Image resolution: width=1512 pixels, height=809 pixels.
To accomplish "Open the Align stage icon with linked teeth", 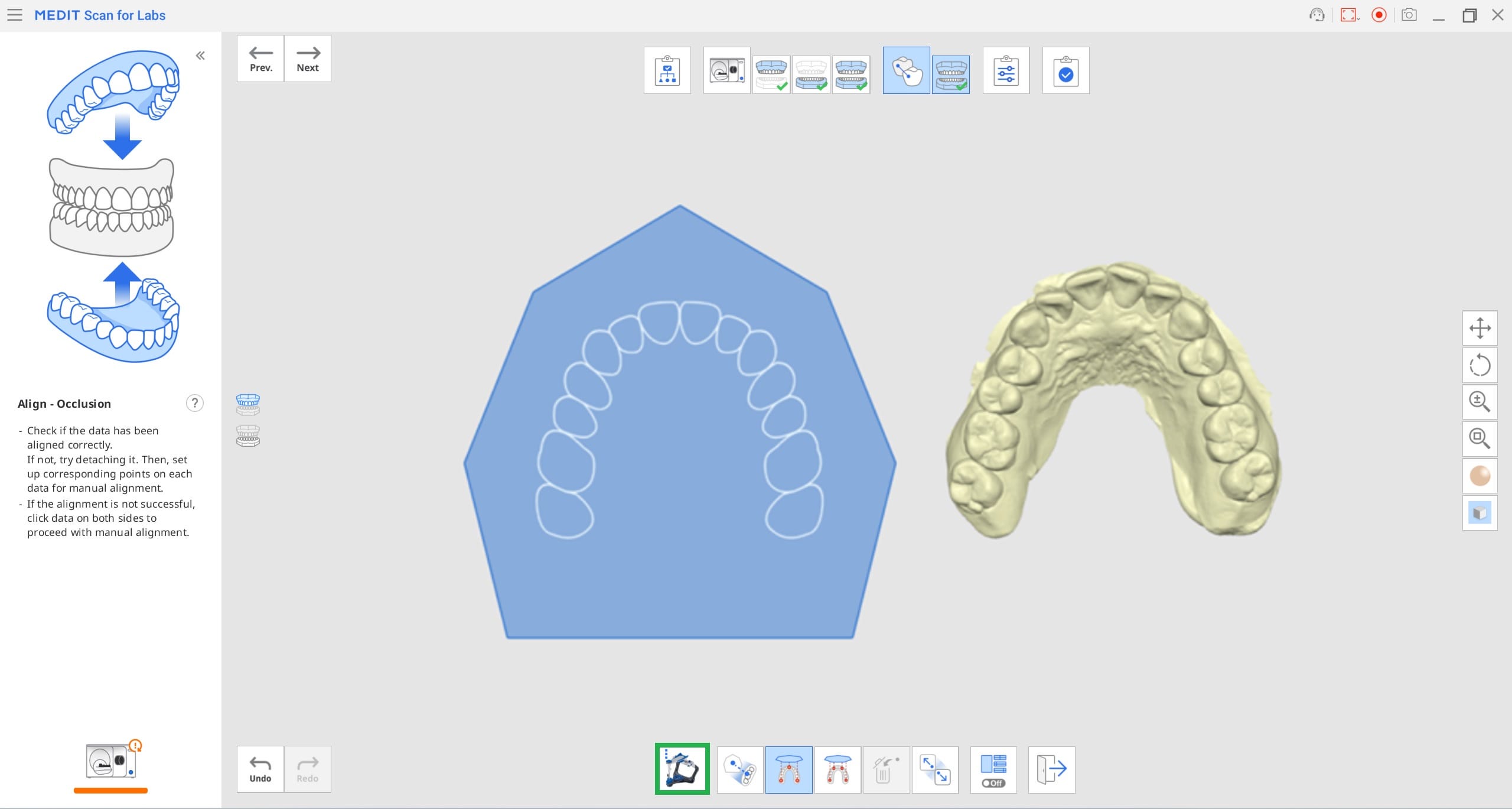I will pyautogui.click(x=906, y=70).
